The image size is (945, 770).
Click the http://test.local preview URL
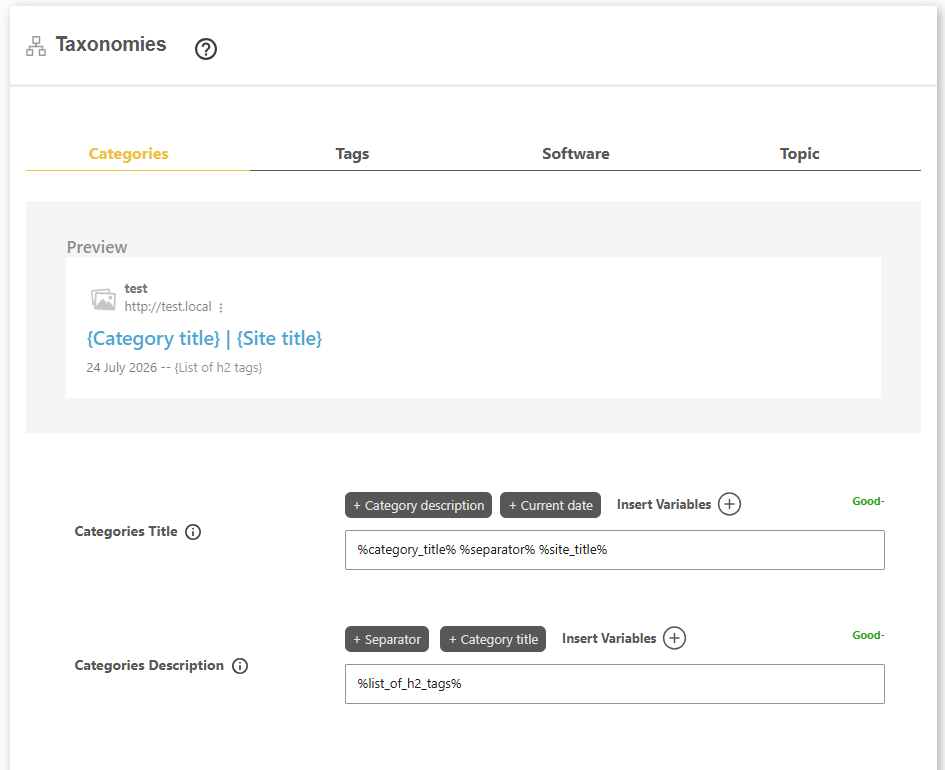tap(168, 307)
